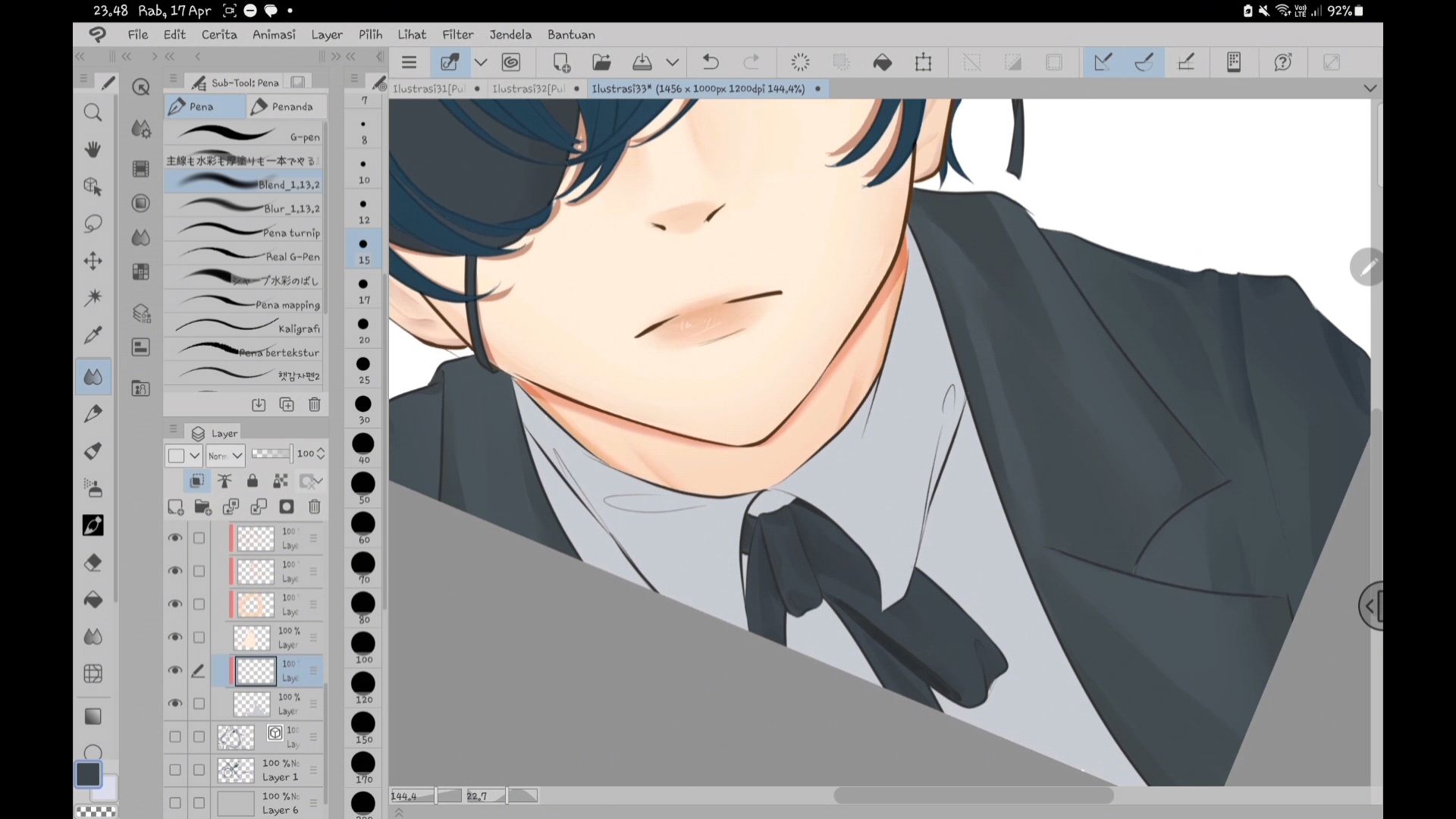Open the layer palette color dropdown
This screenshot has width=1456, height=819.
point(184,455)
